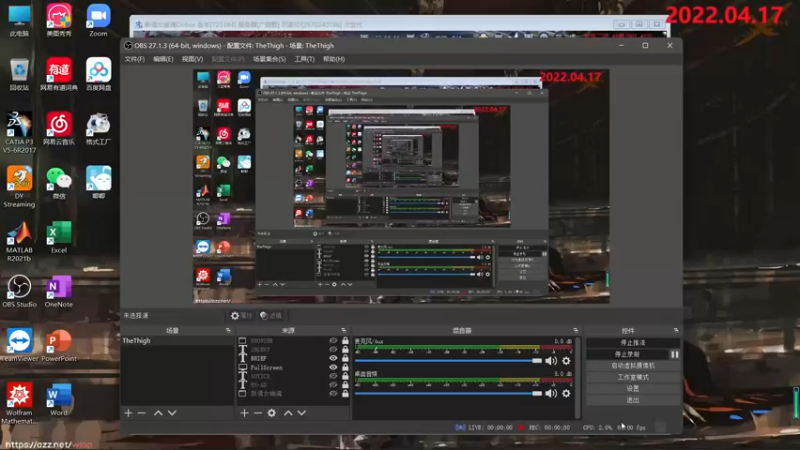Pop out the Sources (来源) dock panel
The image size is (800, 450).
(x=343, y=331)
